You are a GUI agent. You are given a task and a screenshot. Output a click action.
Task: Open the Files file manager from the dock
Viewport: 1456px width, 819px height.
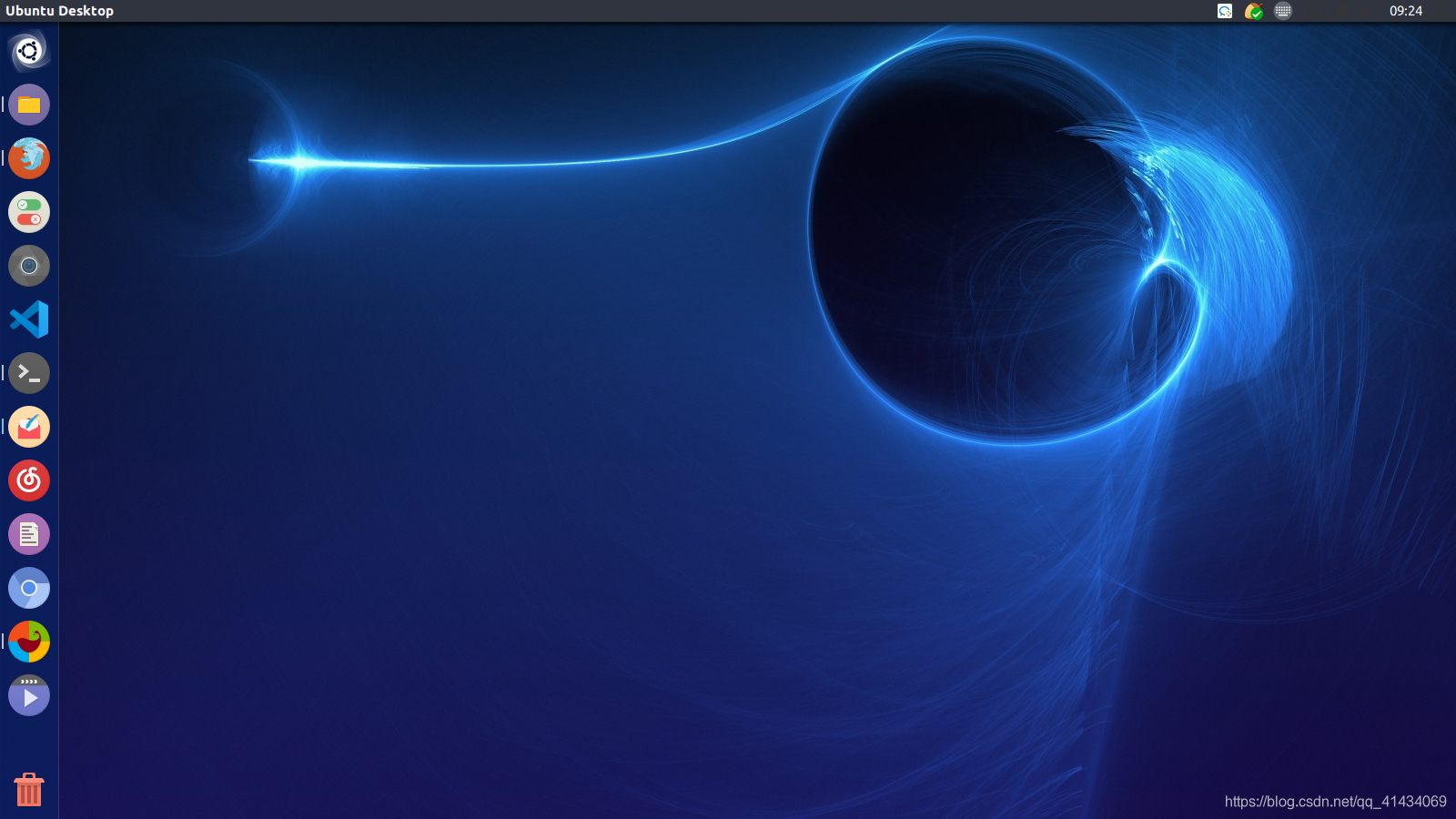click(28, 105)
